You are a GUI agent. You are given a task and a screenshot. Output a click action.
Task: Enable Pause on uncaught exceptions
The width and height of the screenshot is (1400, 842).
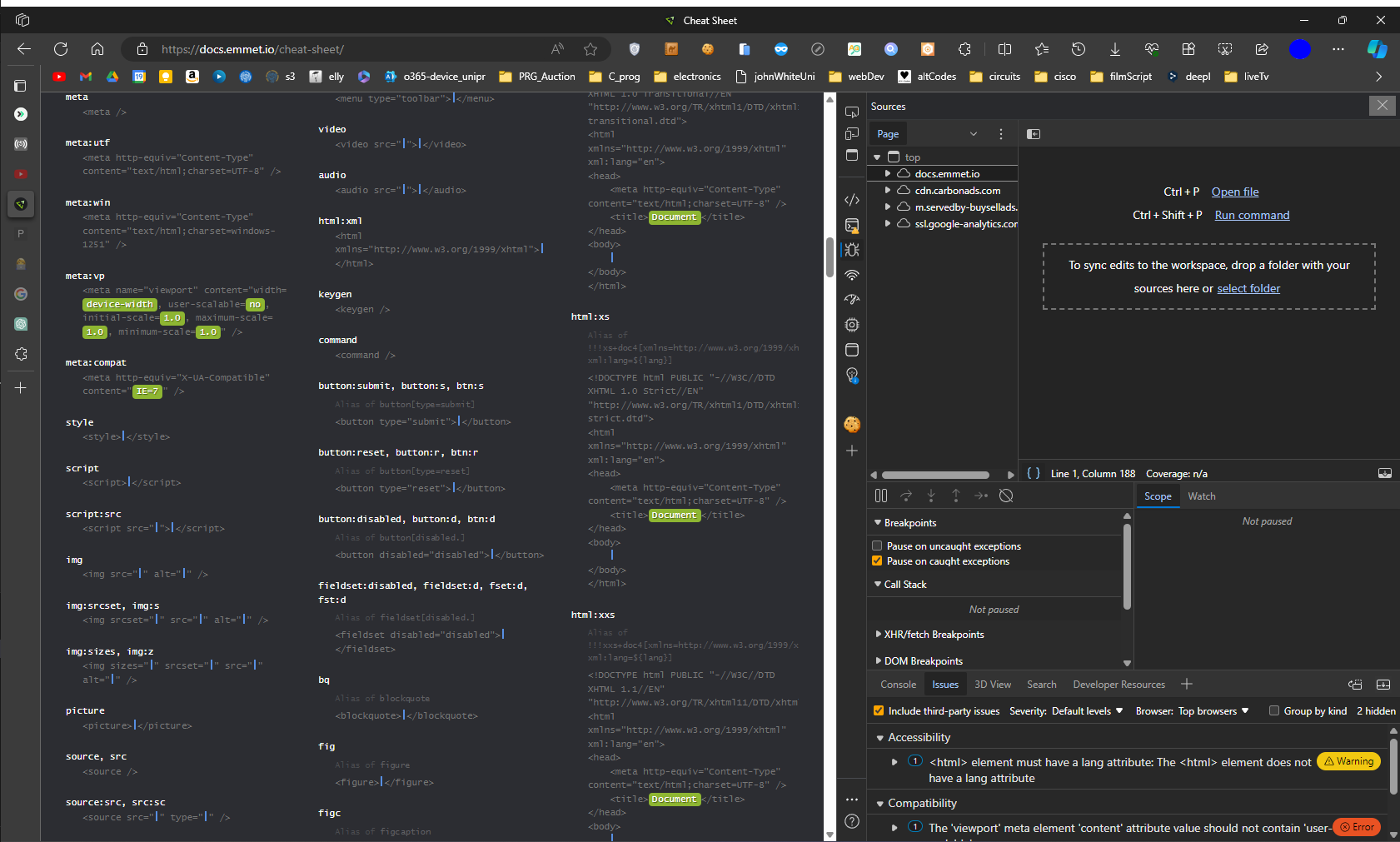pyautogui.click(x=877, y=546)
